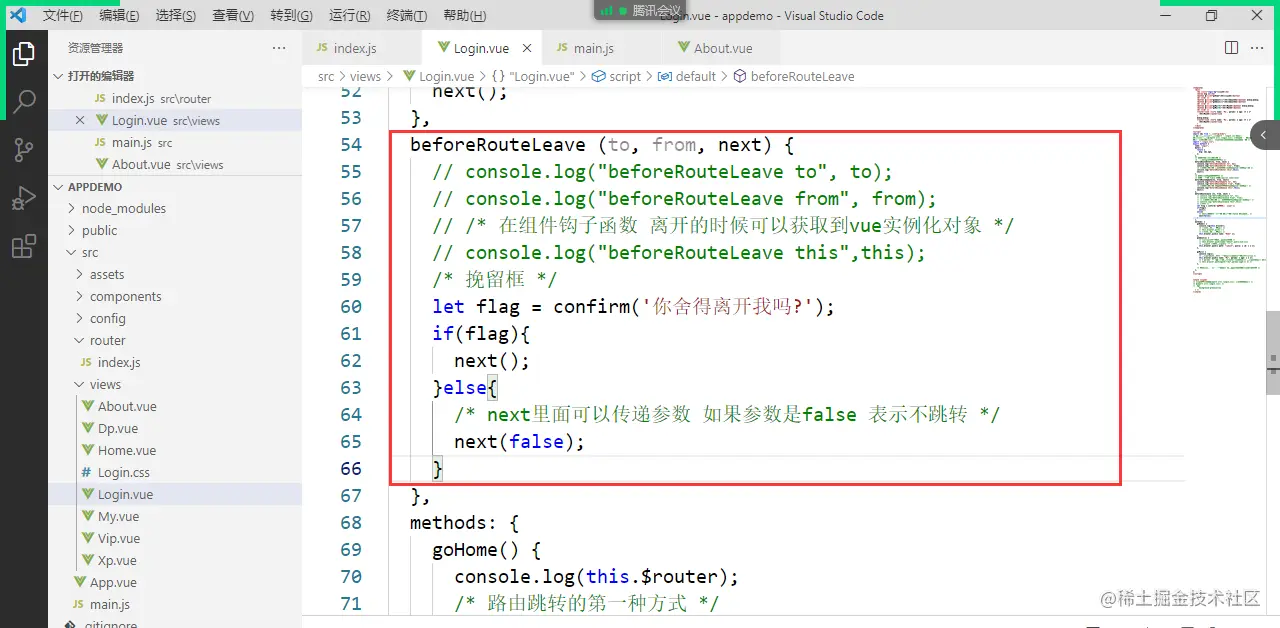Select the Search icon in activity bar
The width and height of the screenshot is (1280, 628).
click(25, 102)
